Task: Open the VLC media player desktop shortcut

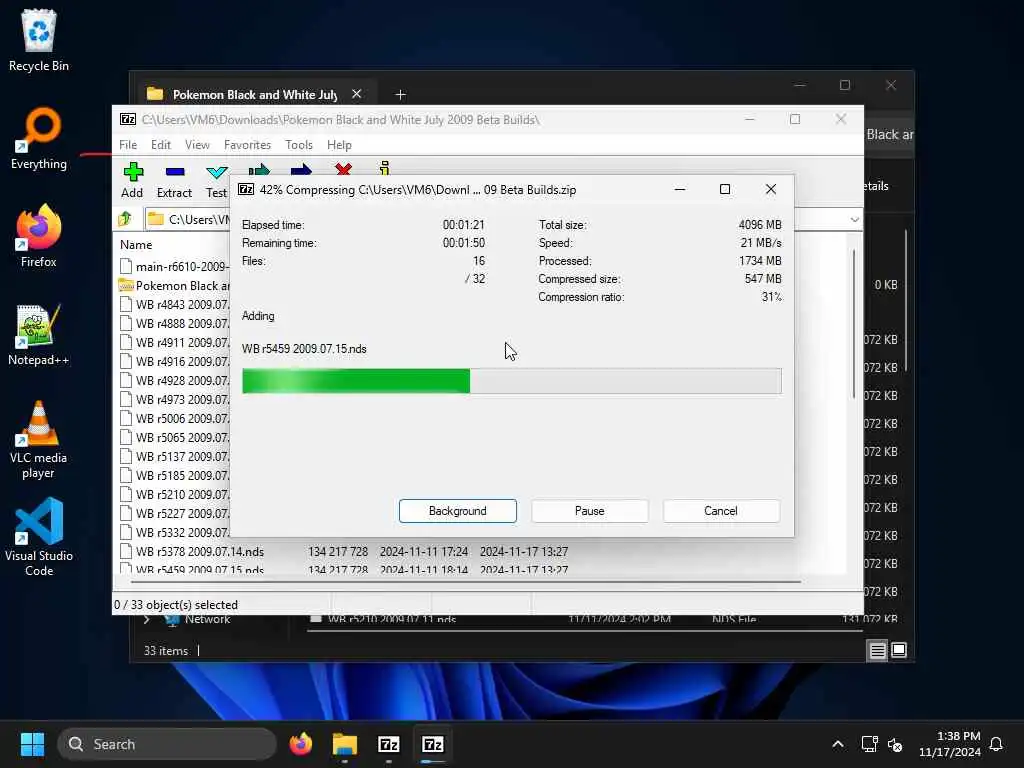Action: click(x=39, y=440)
